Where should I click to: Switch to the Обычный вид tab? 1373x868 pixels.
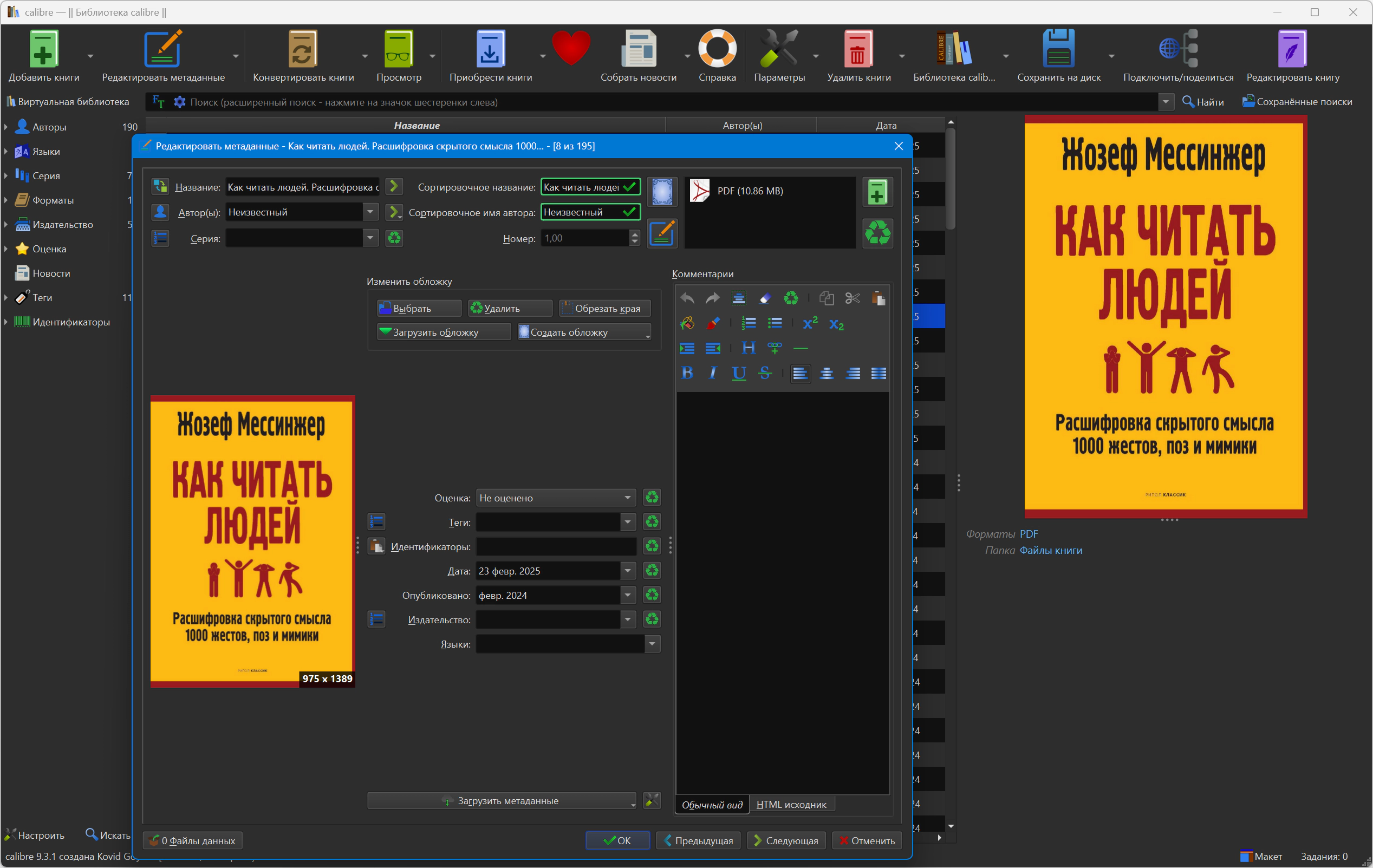click(x=712, y=804)
